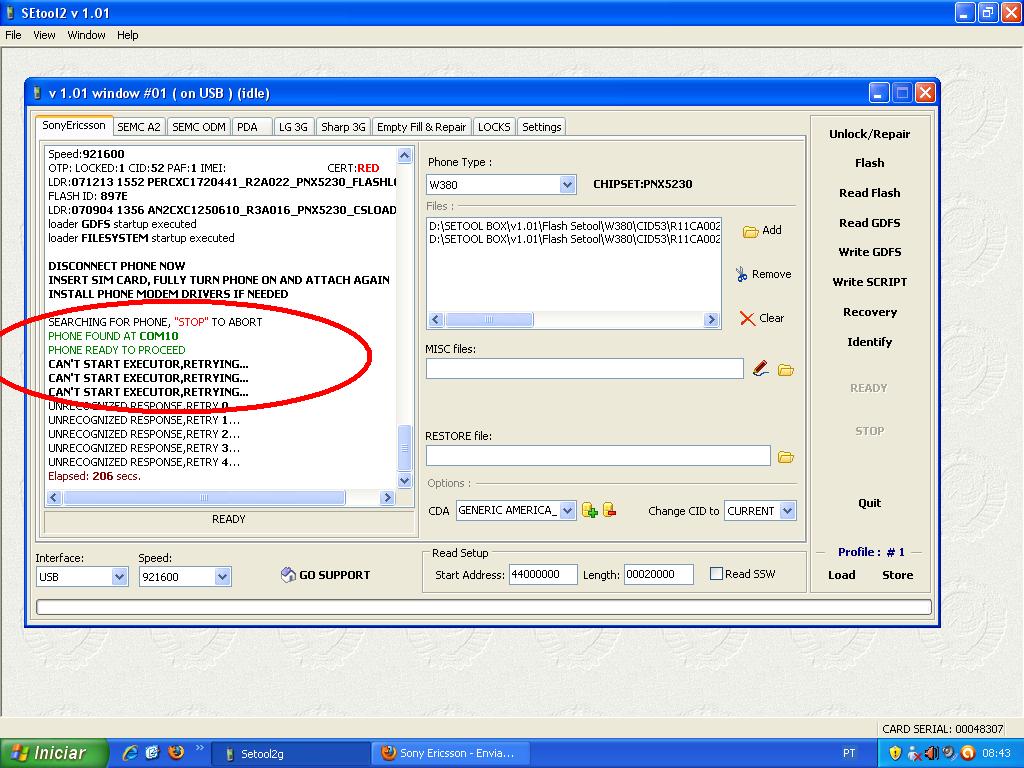Image resolution: width=1024 pixels, height=768 pixels.
Task: Click the RESTORE file text field
Action: [x=598, y=456]
